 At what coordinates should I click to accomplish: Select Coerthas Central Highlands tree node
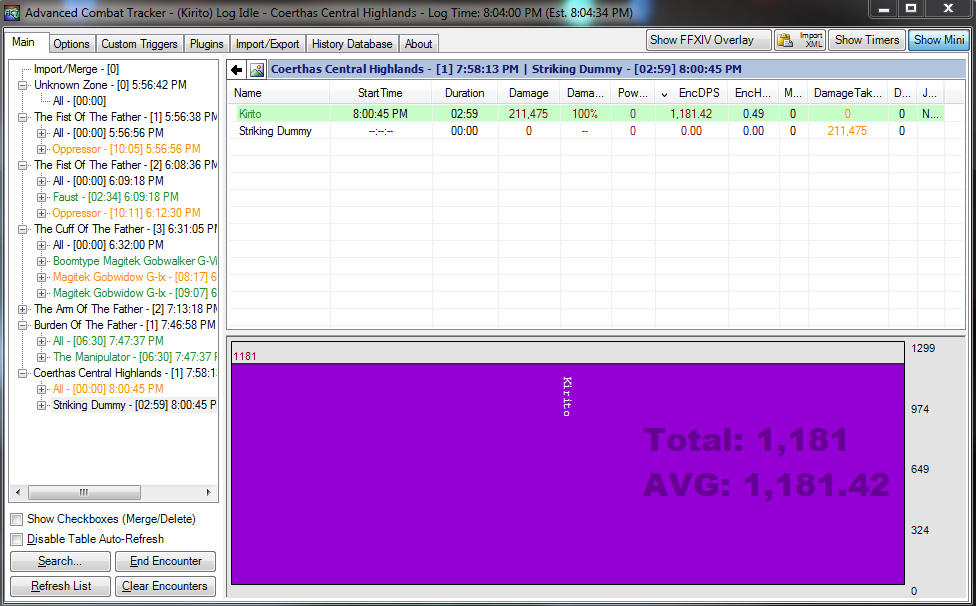pos(125,373)
